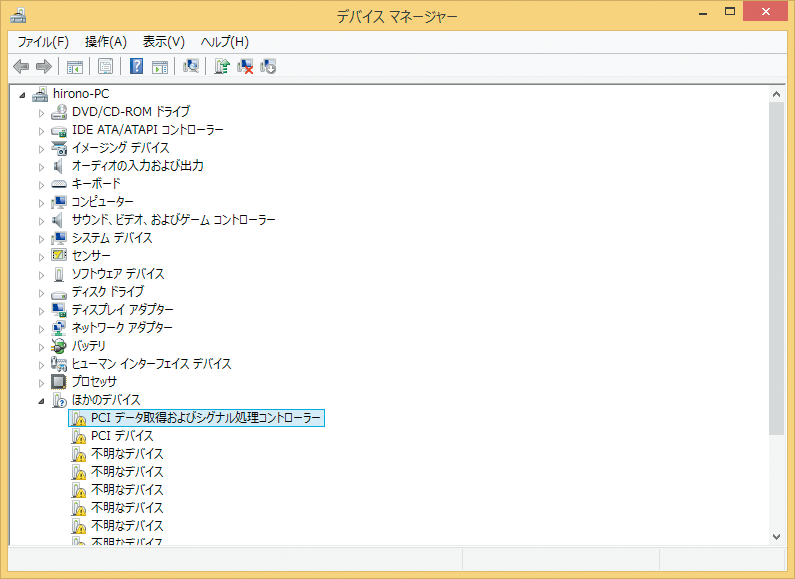Expand the ディスク ドライブ node arrow

point(42,293)
